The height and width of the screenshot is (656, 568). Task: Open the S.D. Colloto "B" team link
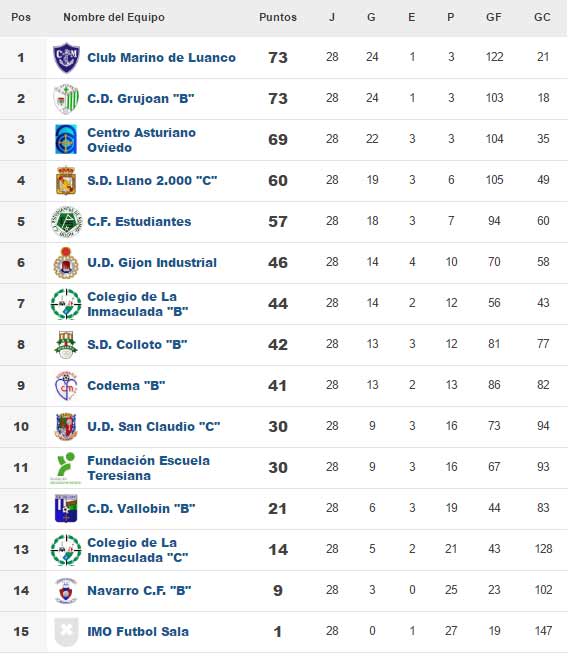pyautogui.click(x=137, y=345)
